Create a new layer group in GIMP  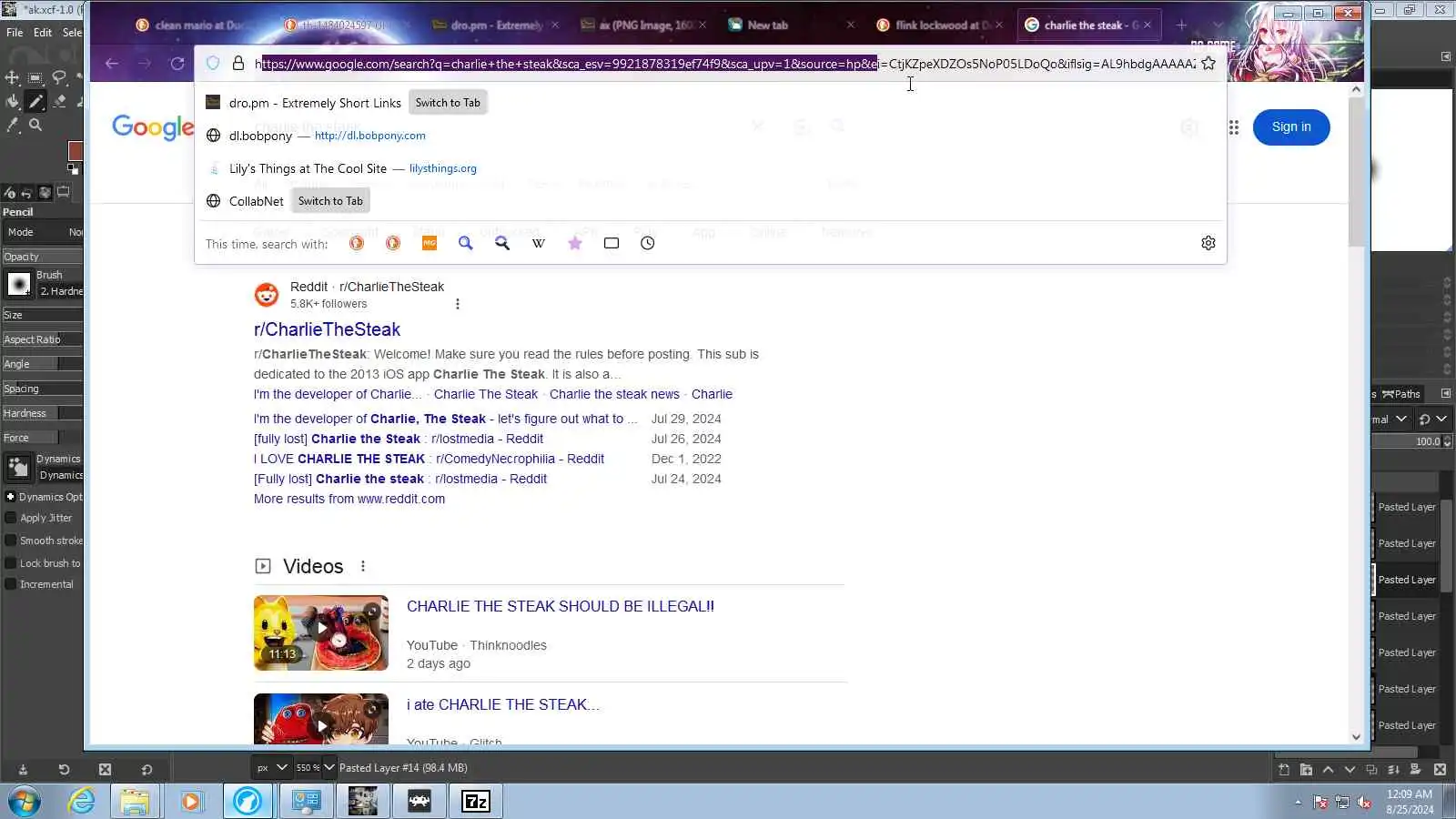click(1306, 770)
